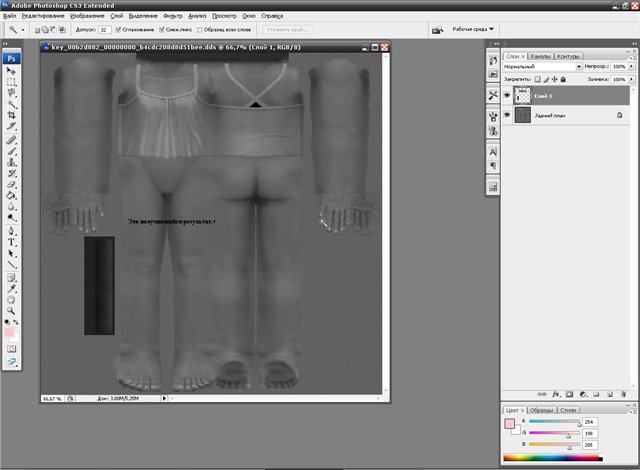Viewport: 640px width, 470px height.
Task: Open the Рабочая среда workspace dropdown
Action: tap(474, 29)
